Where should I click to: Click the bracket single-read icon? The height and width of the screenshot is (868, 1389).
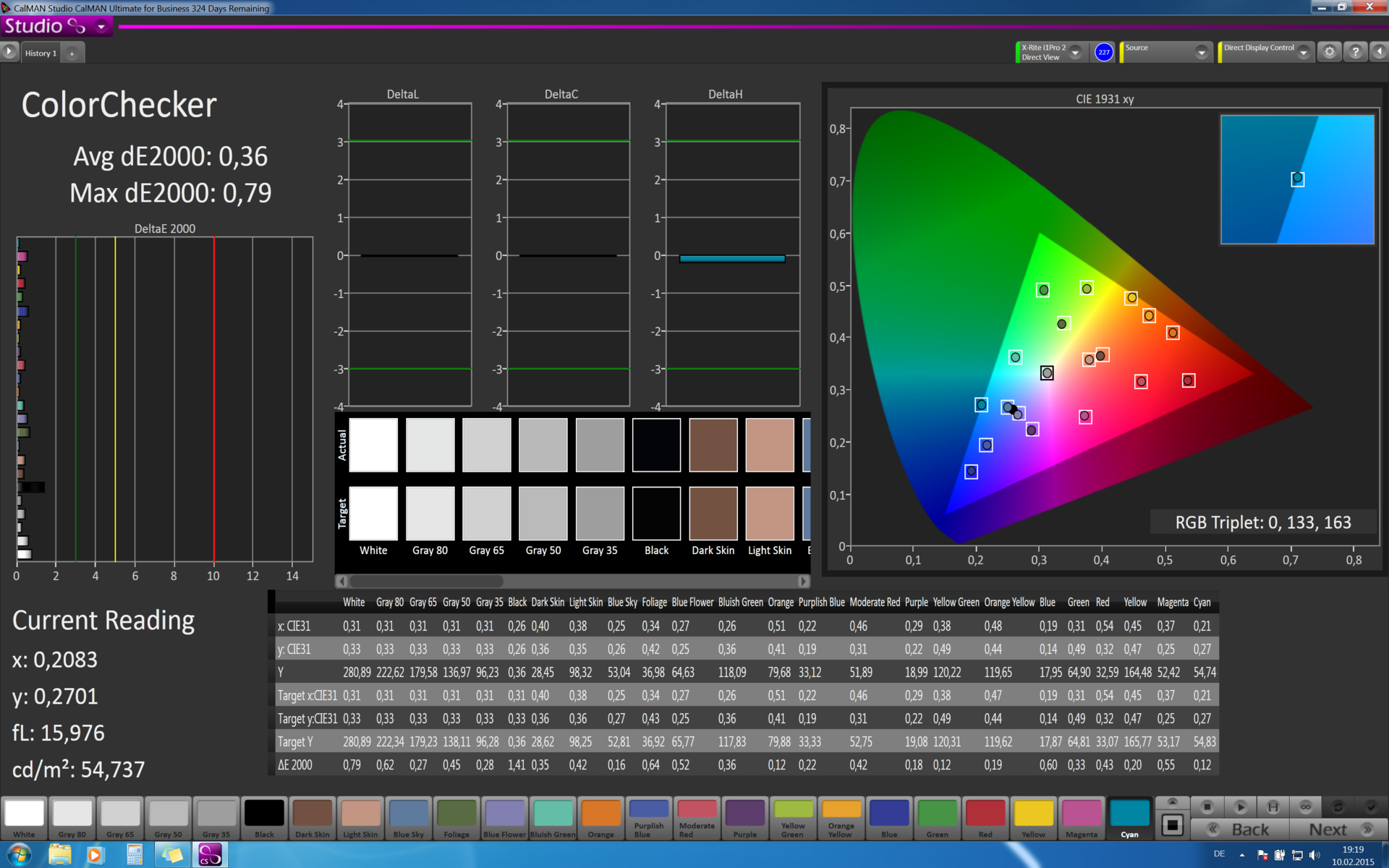pyautogui.click(x=1273, y=807)
